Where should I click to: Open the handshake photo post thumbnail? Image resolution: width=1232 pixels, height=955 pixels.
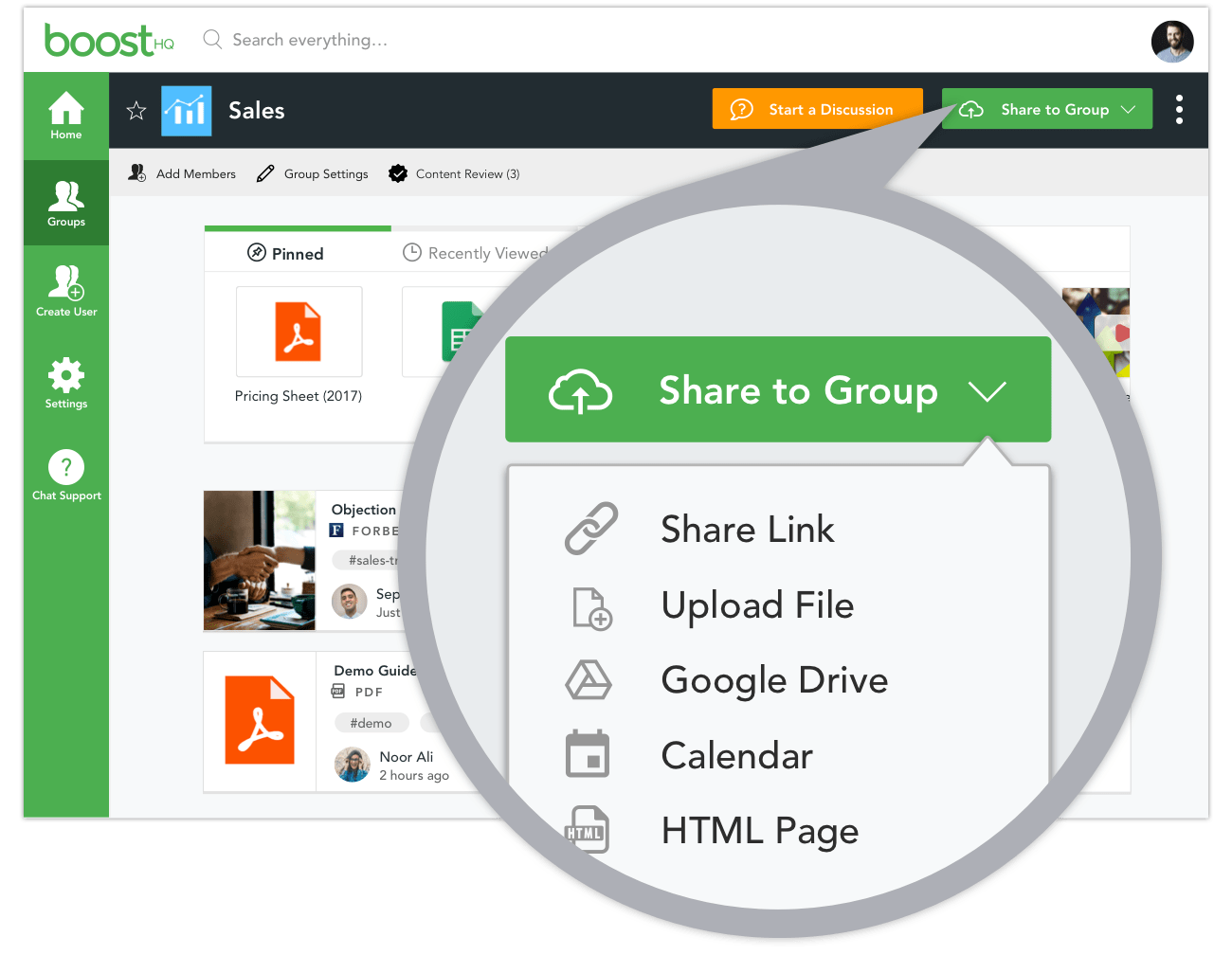click(260, 560)
